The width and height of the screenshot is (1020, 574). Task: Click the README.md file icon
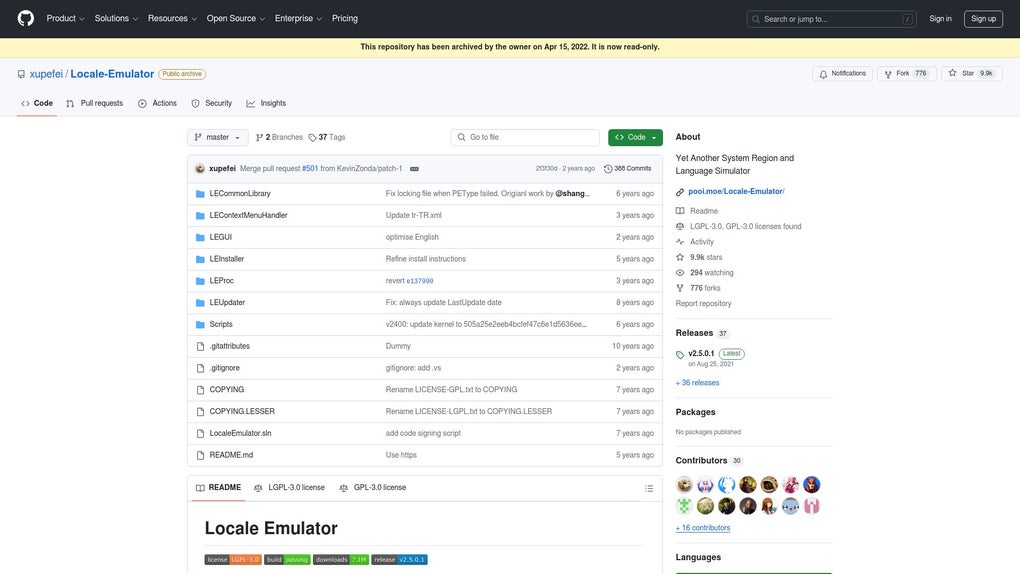pos(200,456)
